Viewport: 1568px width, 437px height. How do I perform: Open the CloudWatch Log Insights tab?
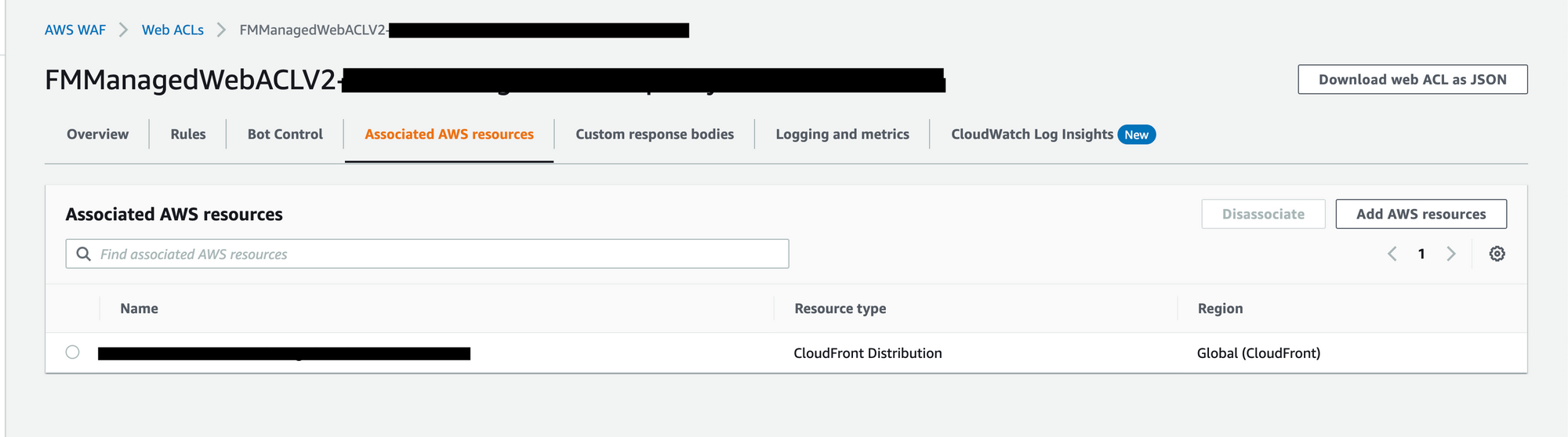click(1032, 134)
